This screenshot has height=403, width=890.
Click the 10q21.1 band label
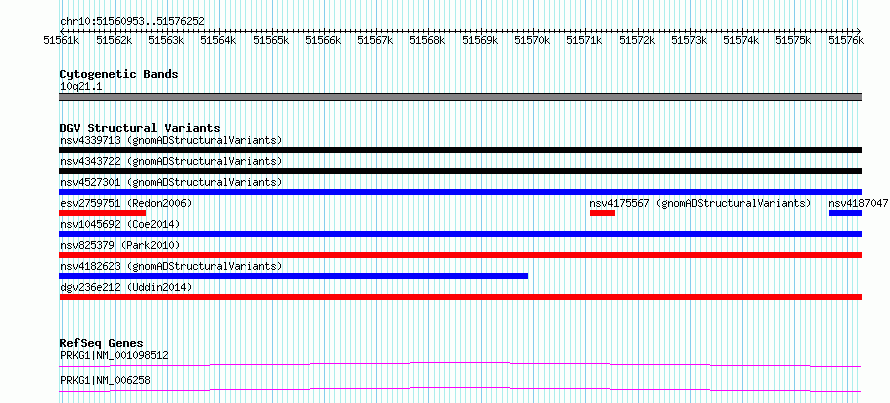pyautogui.click(x=81, y=87)
